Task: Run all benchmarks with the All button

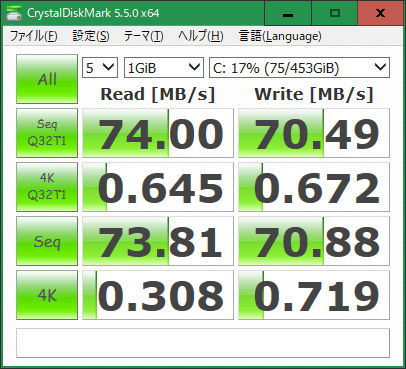Action: click(x=47, y=79)
